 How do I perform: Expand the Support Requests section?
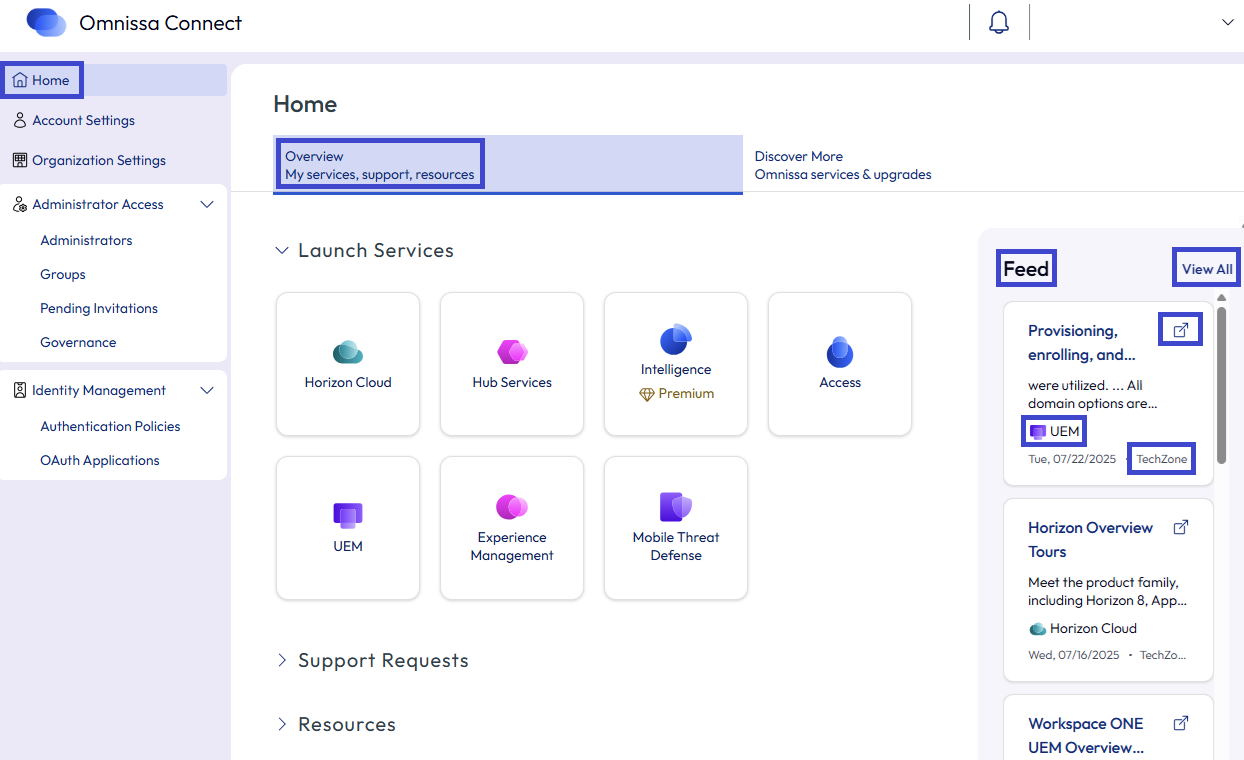pos(282,660)
